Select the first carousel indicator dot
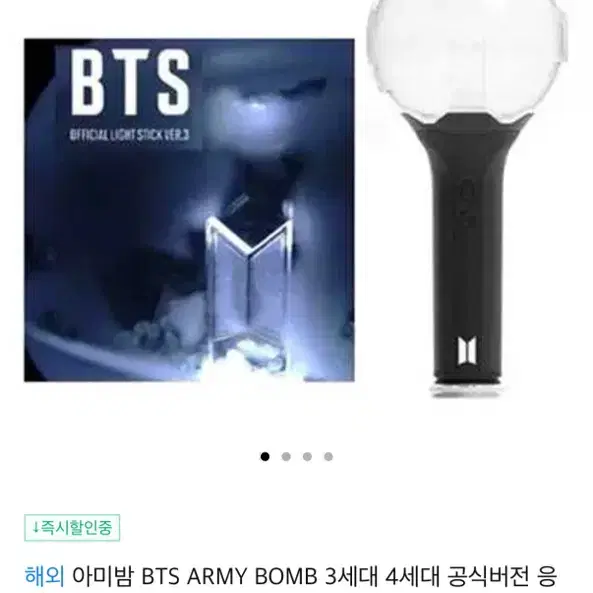Image resolution: width=593 pixels, height=593 pixels. click(x=265, y=456)
